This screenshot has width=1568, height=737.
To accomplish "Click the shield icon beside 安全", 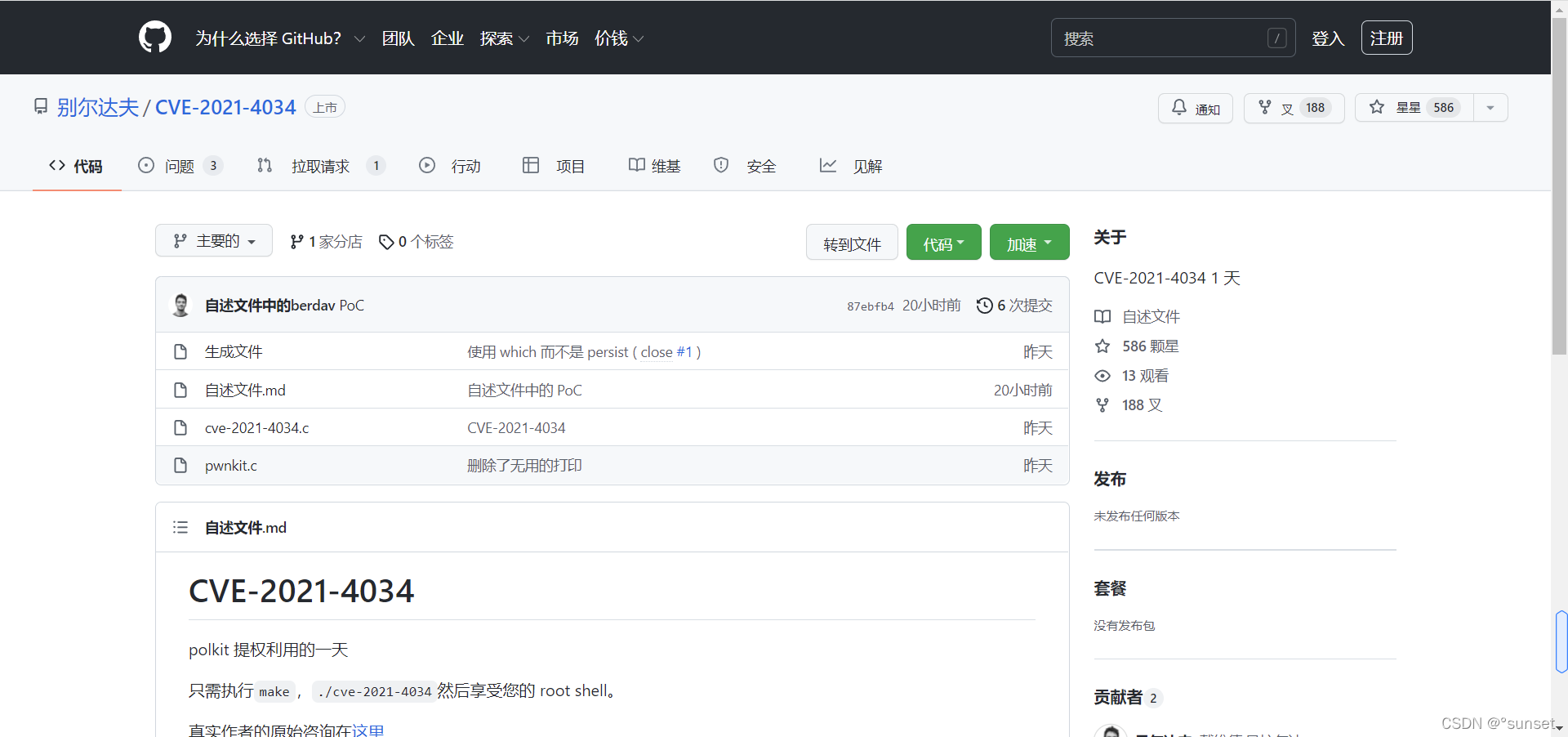I will coord(721,166).
